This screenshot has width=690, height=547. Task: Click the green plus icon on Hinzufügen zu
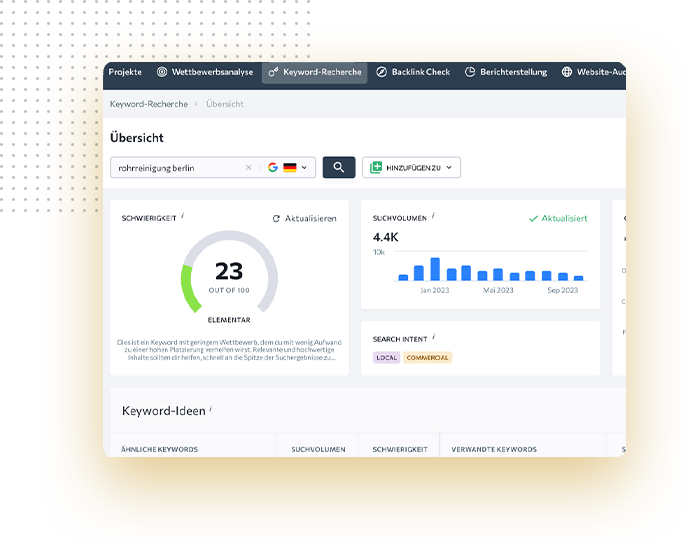pyautogui.click(x=376, y=168)
